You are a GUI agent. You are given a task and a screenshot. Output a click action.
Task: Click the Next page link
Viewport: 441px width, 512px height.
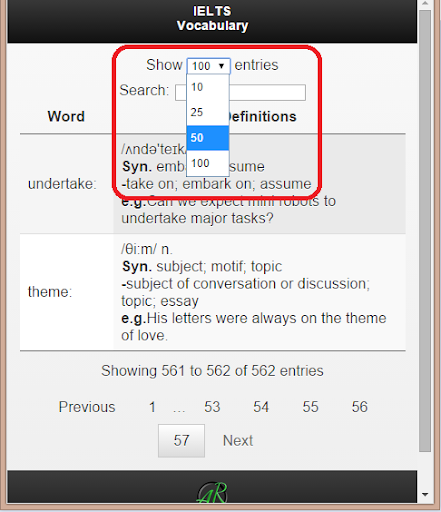tap(238, 441)
